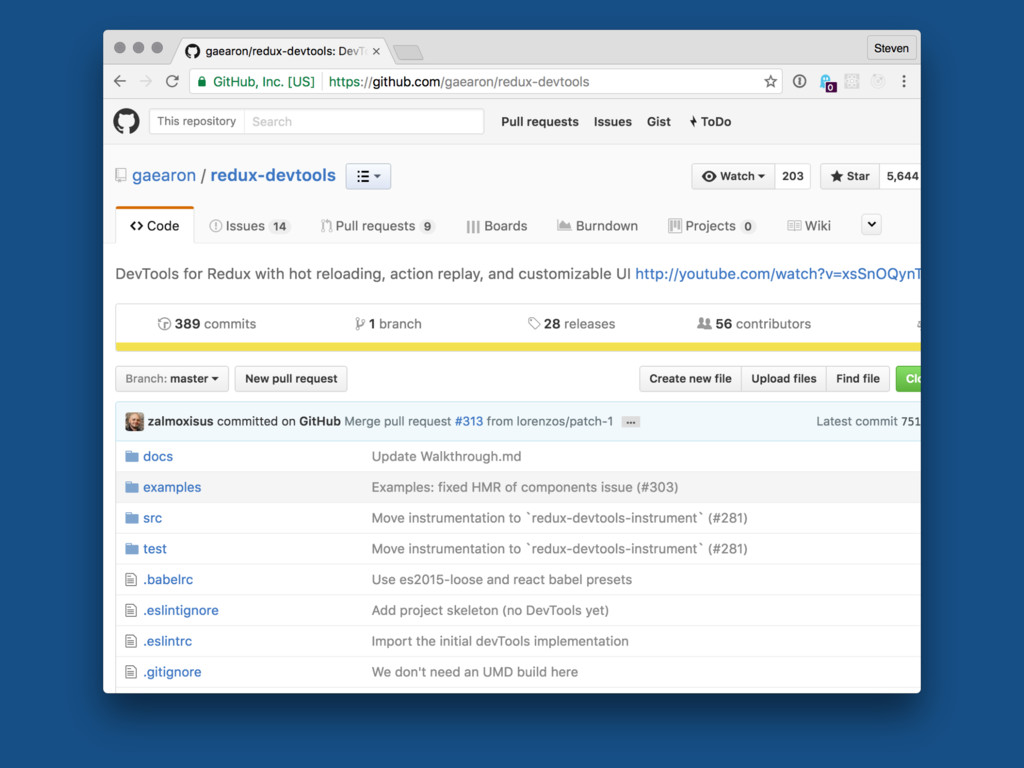Click the .gitignore file icon
This screenshot has height=768, width=1024.
[131, 671]
